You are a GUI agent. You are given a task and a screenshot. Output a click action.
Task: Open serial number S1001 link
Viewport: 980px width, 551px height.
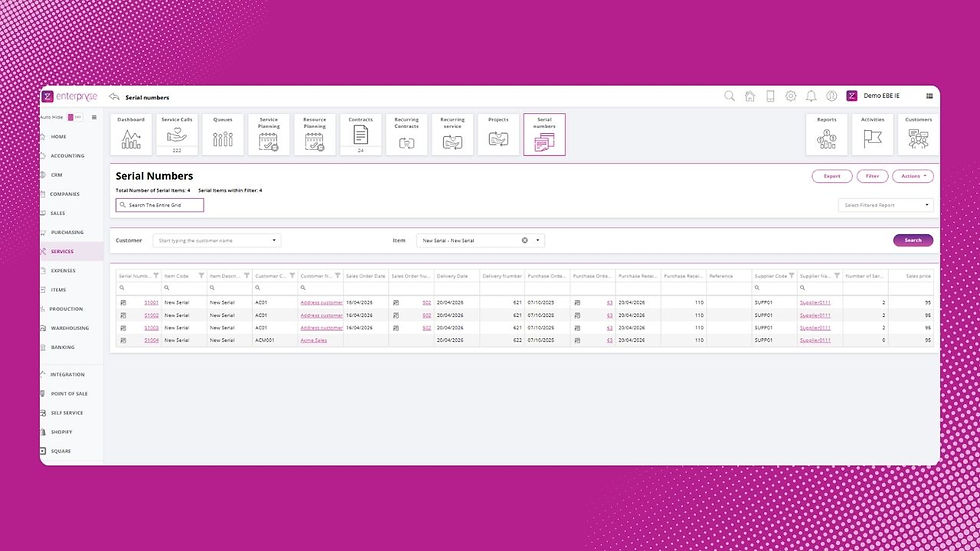[x=151, y=302]
